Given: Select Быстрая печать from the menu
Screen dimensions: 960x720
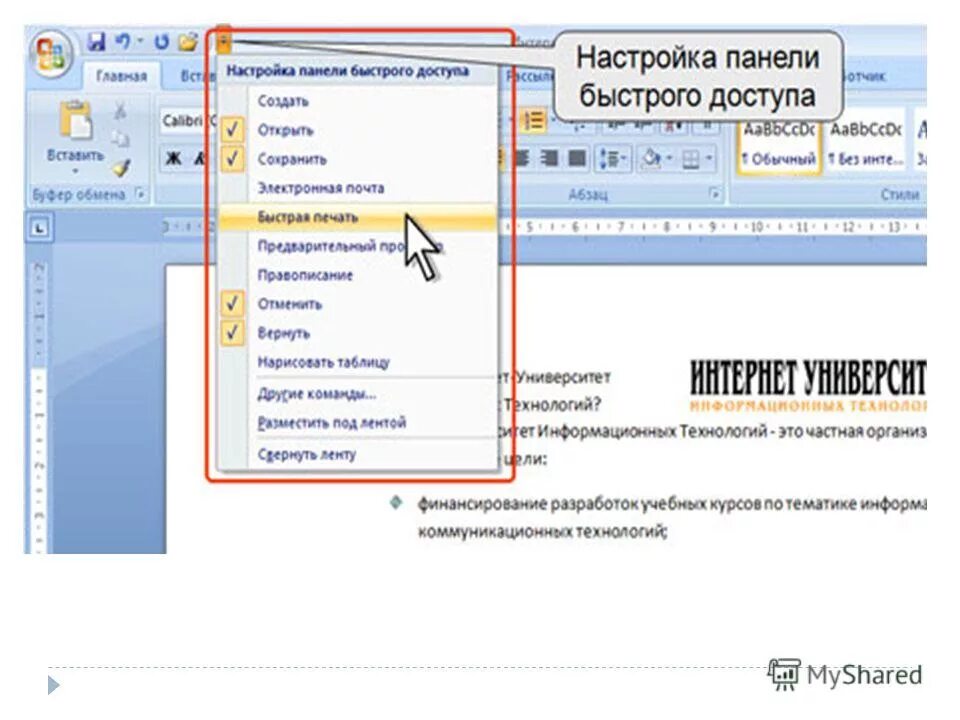Looking at the screenshot, I should [x=300, y=218].
